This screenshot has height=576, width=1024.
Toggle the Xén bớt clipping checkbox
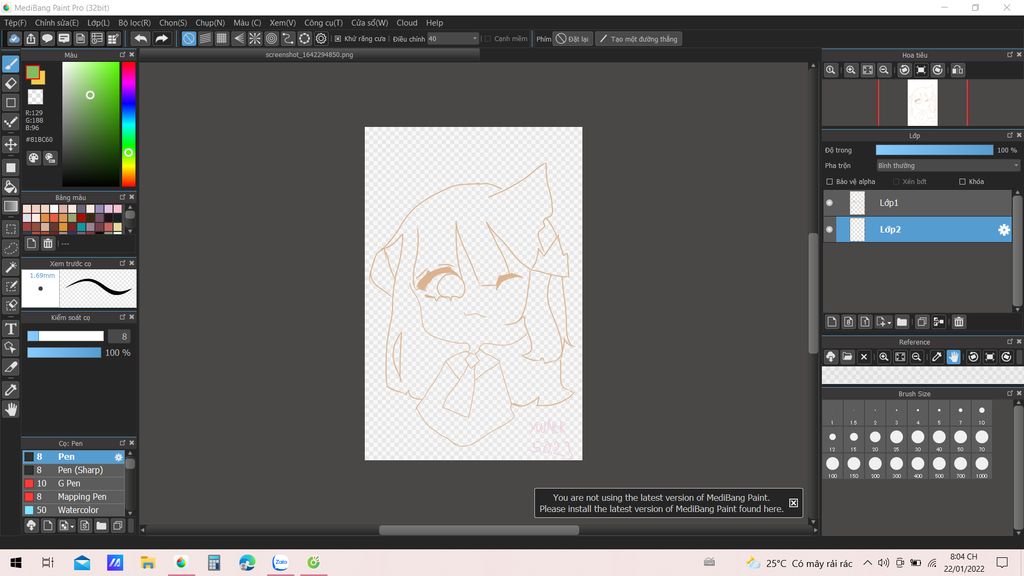896,182
